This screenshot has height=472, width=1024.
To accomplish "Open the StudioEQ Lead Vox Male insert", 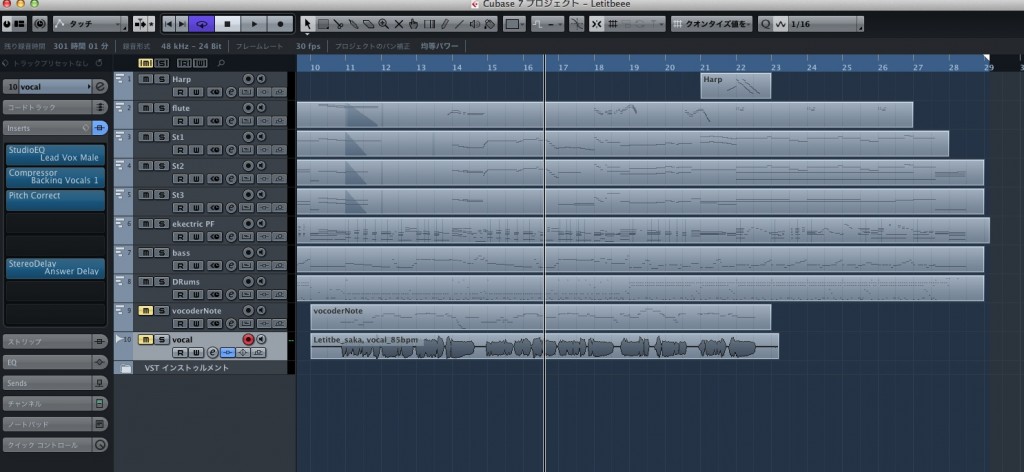I will click(x=56, y=154).
